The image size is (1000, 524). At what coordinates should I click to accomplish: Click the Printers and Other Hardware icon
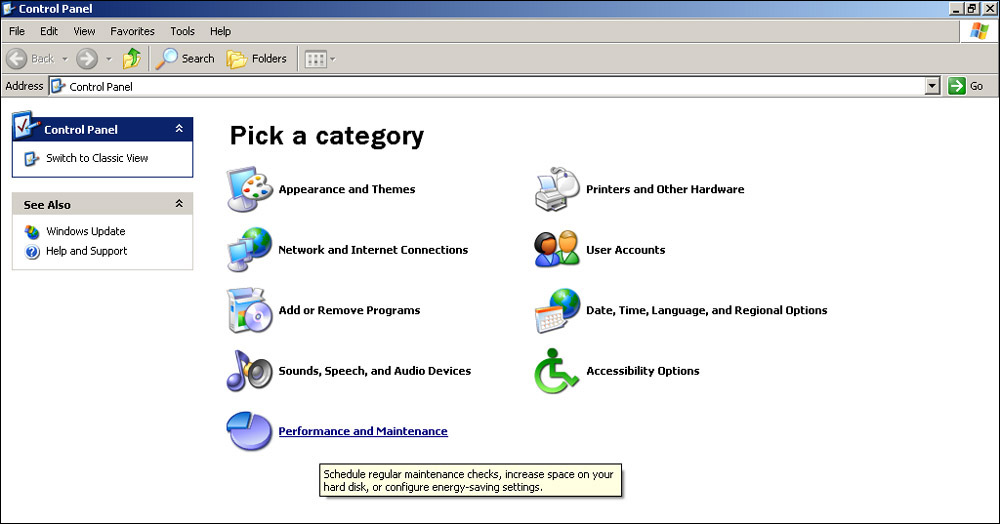pos(557,189)
